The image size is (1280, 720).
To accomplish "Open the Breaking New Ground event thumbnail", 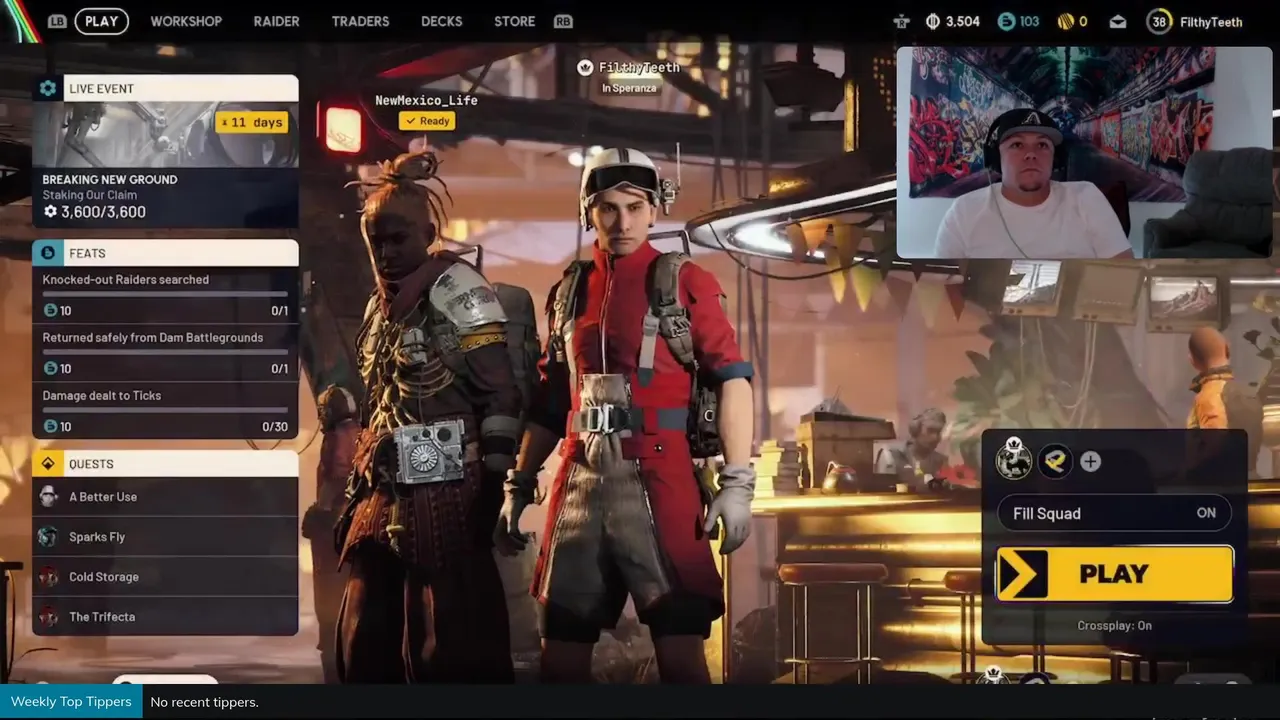I will click(x=165, y=134).
